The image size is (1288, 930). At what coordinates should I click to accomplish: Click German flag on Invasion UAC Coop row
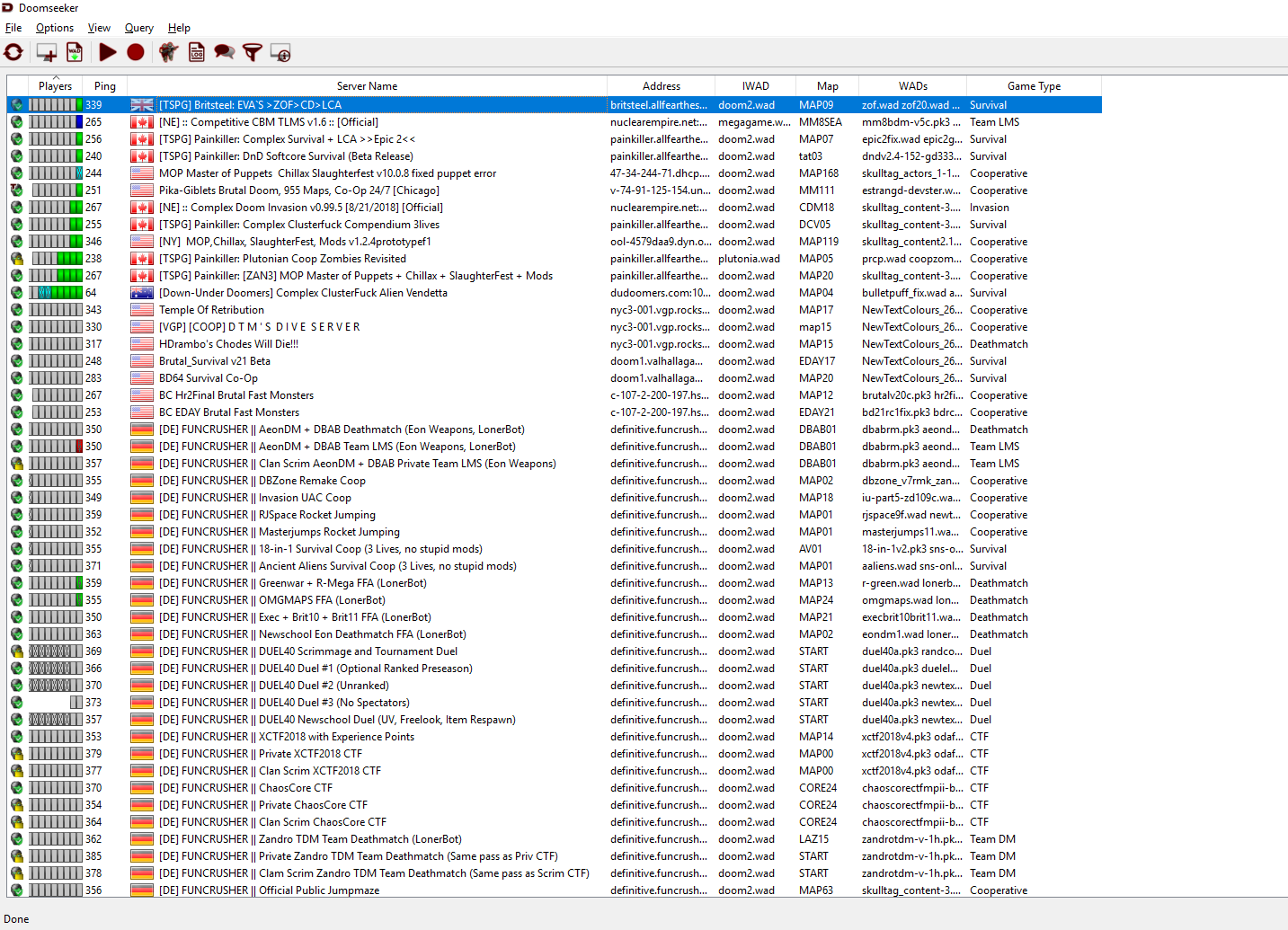tap(142, 498)
